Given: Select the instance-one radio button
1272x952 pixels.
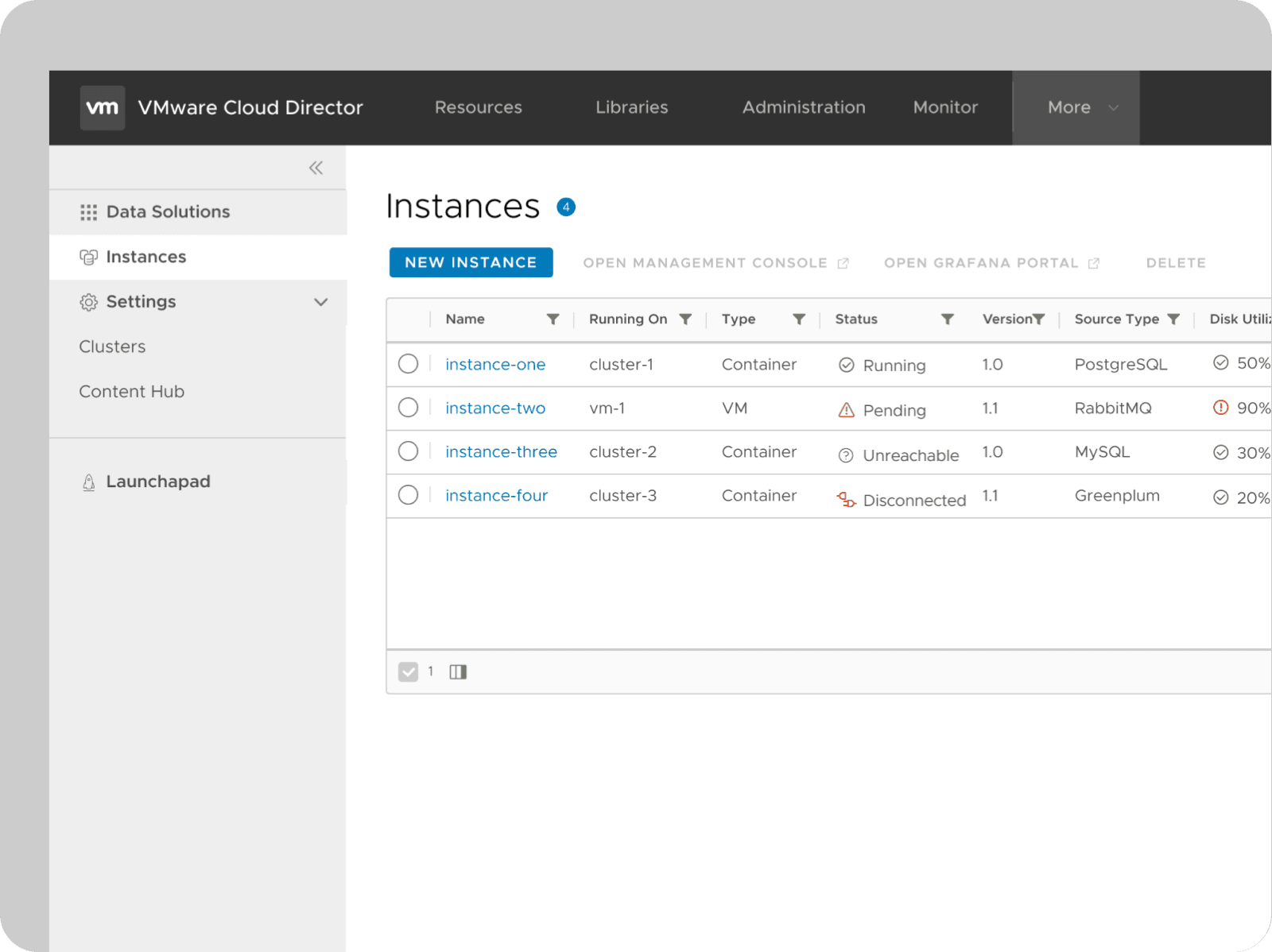Looking at the screenshot, I should point(409,364).
